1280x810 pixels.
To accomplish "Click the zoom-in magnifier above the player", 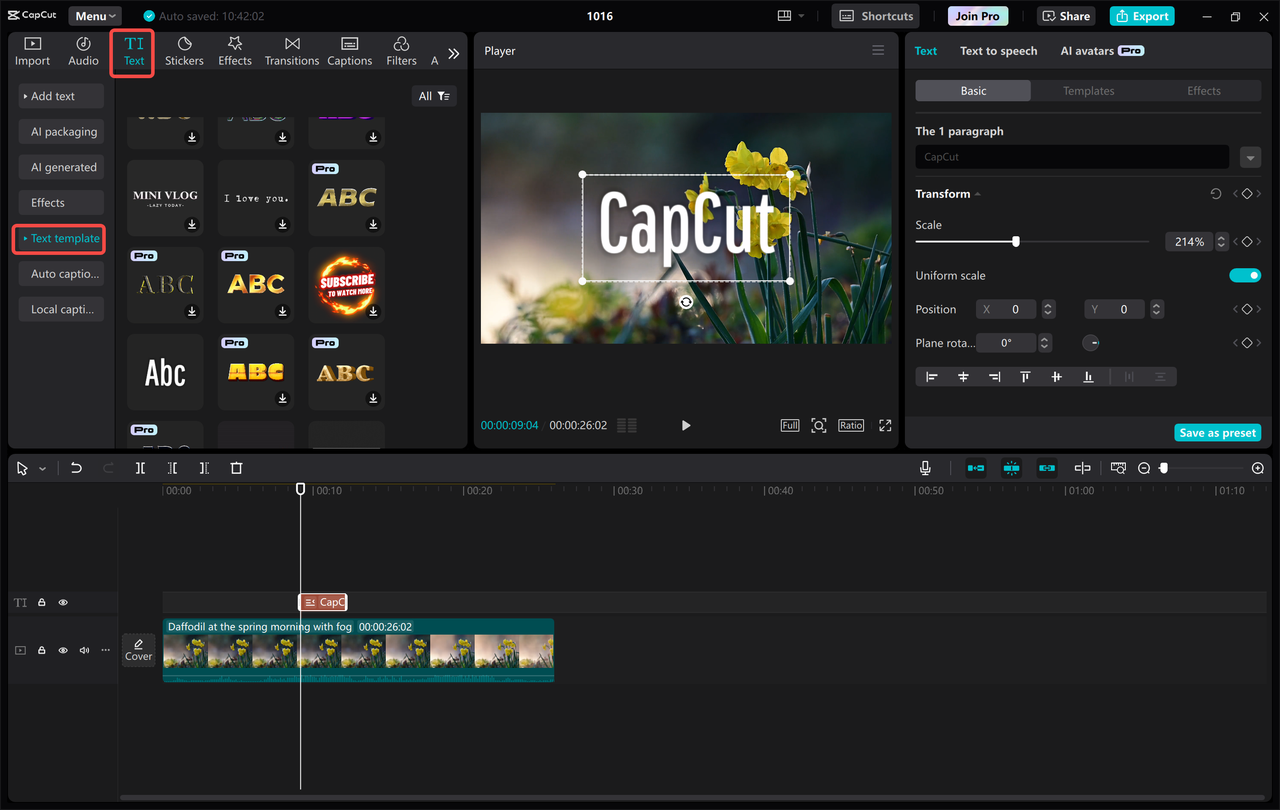I will pyautogui.click(x=818, y=425).
